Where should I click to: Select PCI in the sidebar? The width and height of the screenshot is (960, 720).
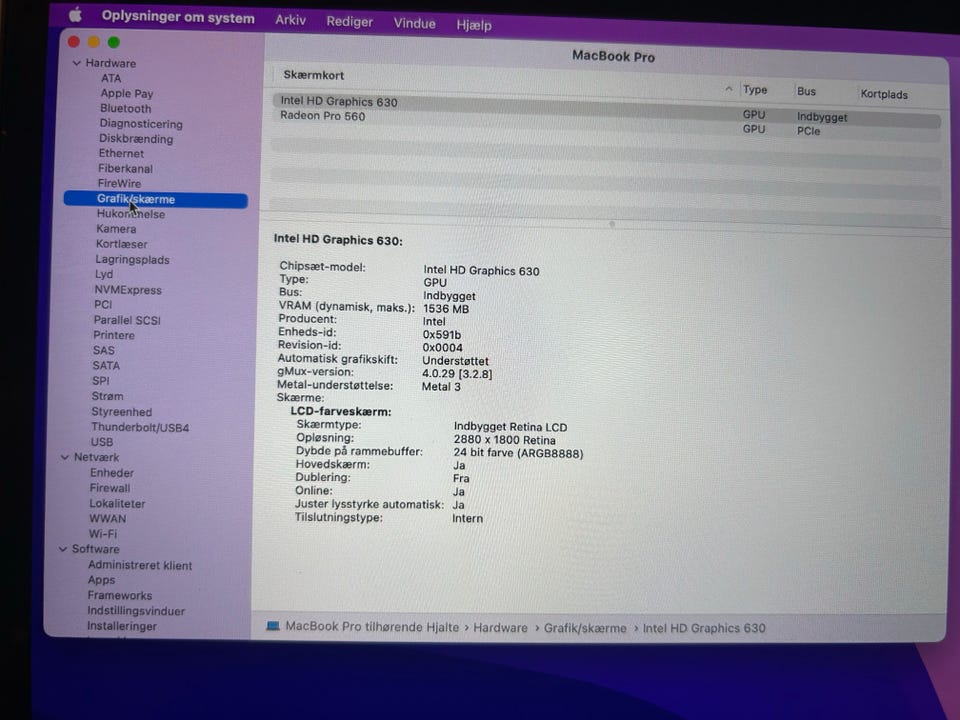tap(103, 305)
